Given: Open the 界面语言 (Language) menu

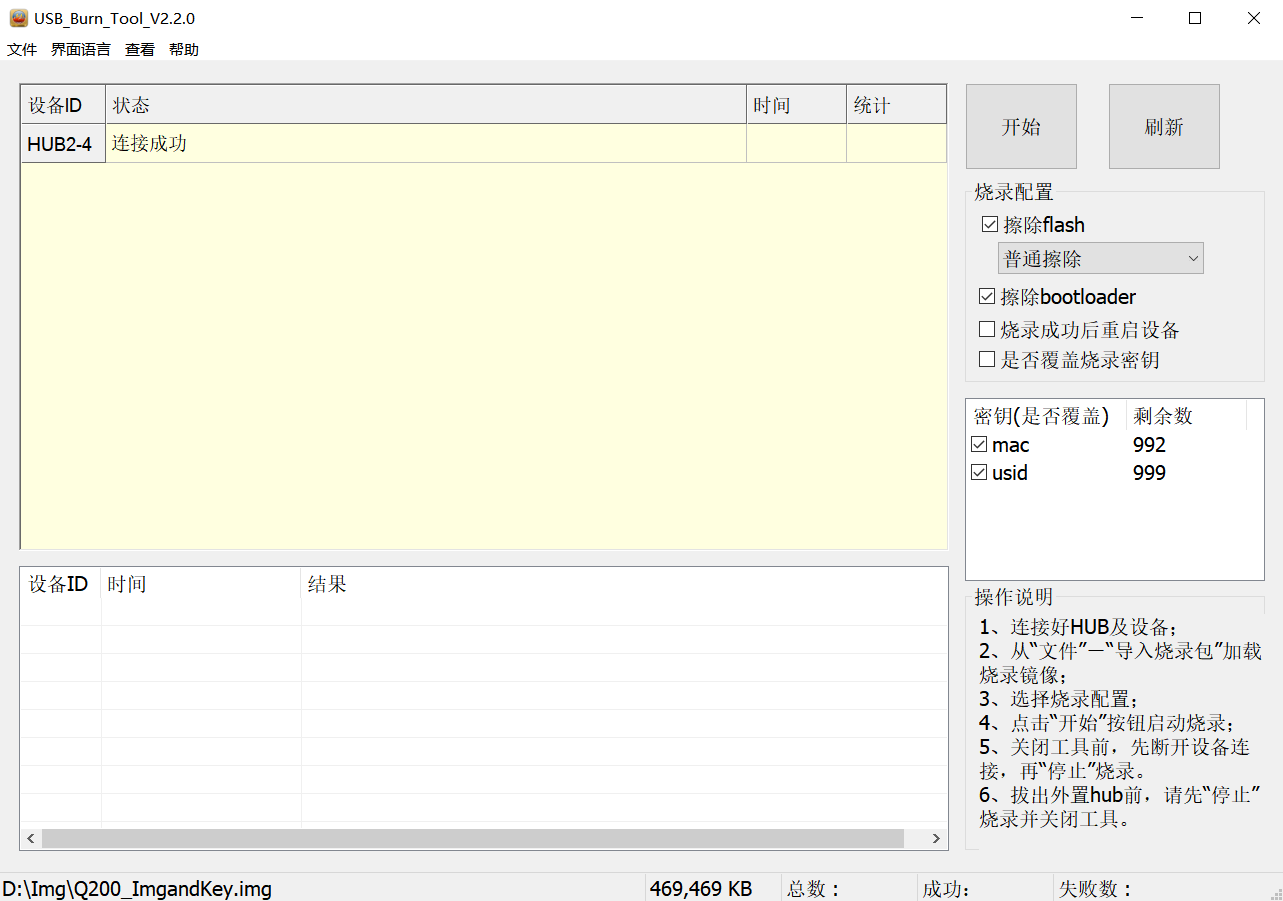Looking at the screenshot, I should 80,48.
